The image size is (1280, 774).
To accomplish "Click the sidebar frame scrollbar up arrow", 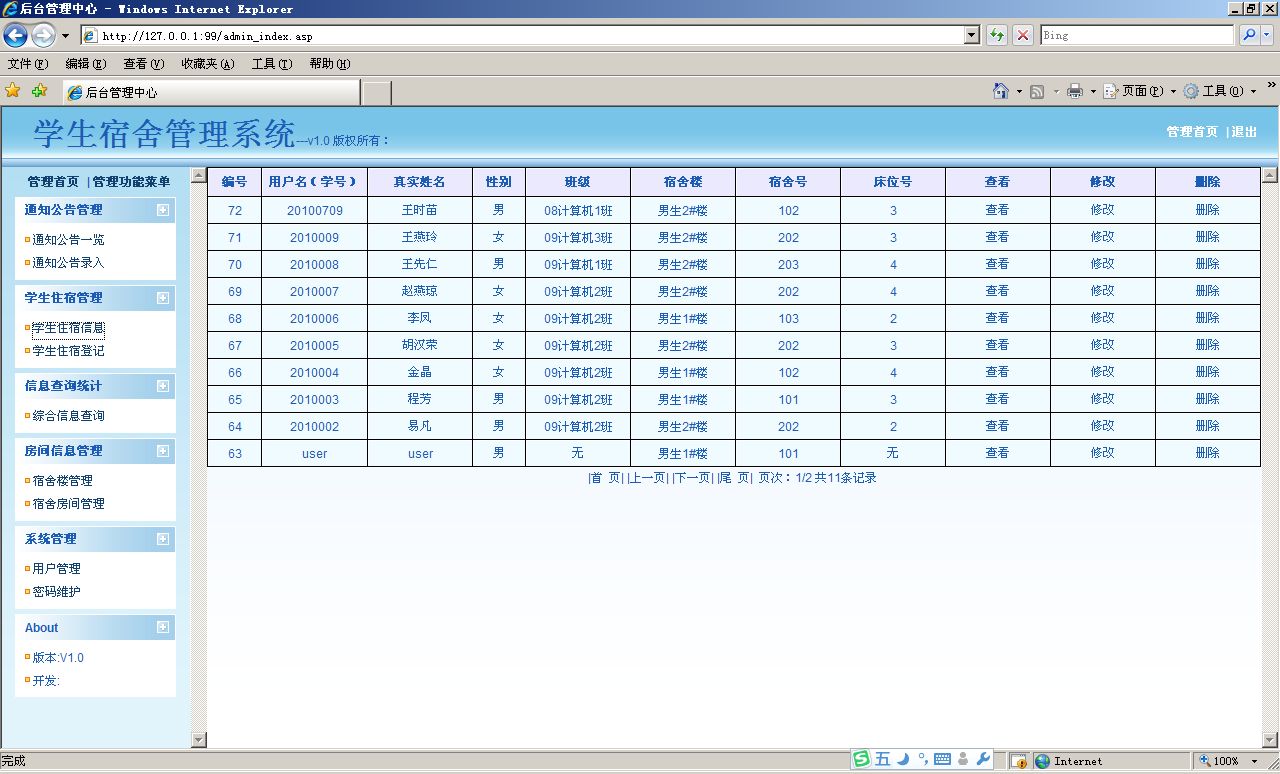I will tap(198, 176).
